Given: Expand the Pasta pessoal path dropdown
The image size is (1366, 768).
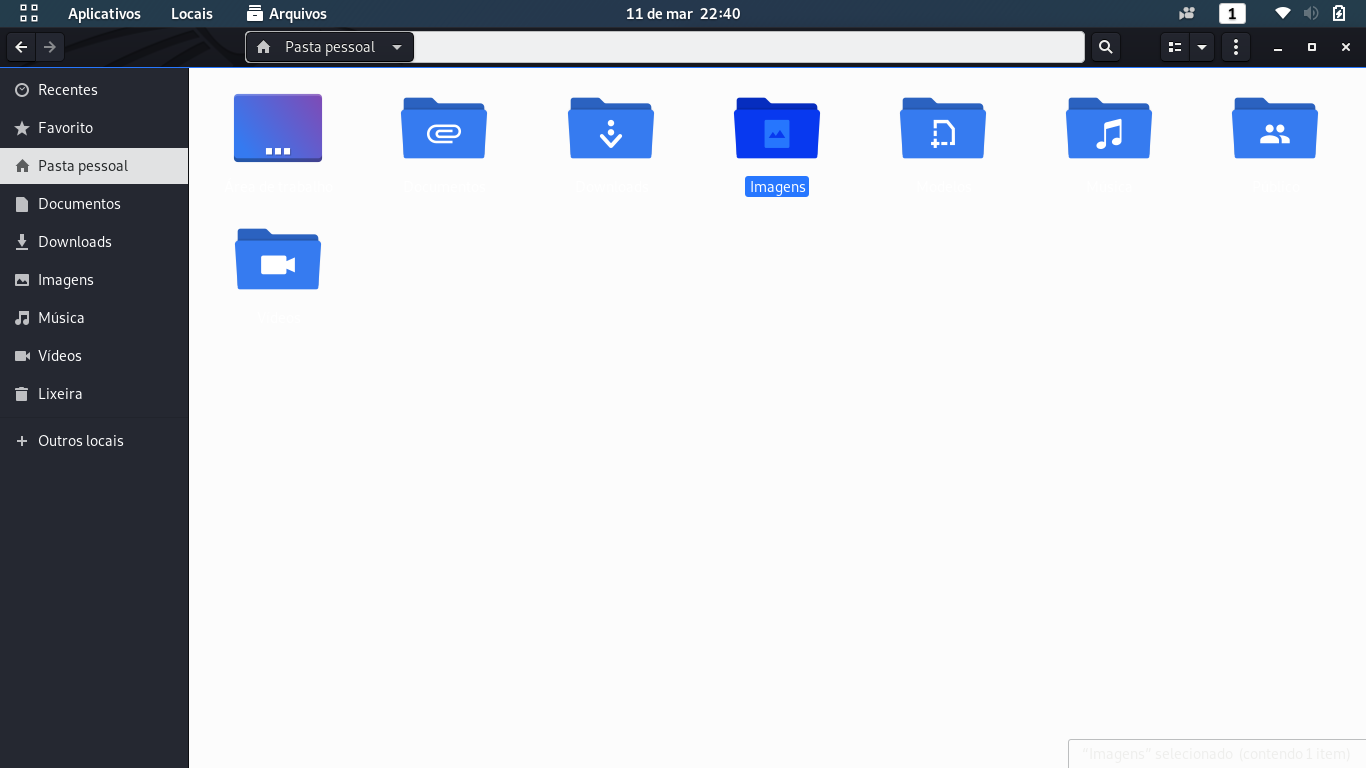Looking at the screenshot, I should point(397,47).
